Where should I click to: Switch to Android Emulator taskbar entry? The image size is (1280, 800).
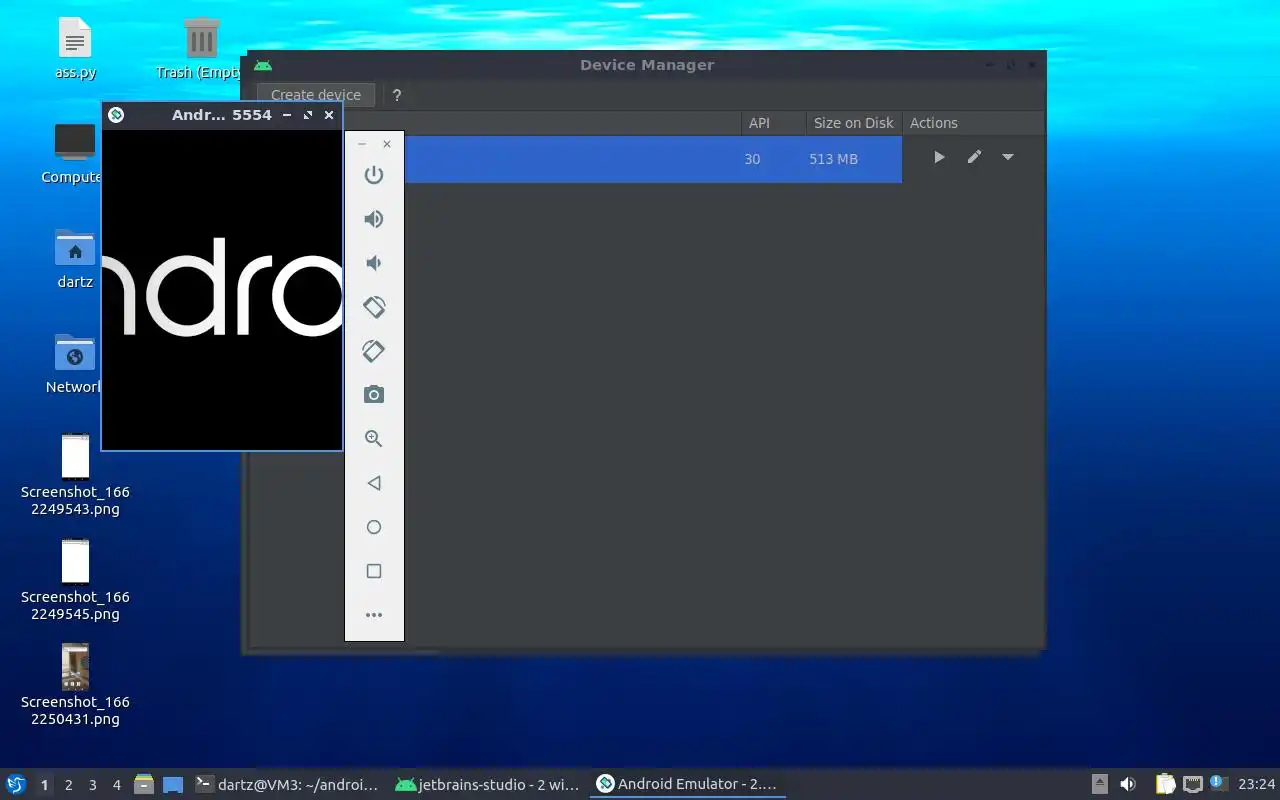pyautogui.click(x=687, y=785)
